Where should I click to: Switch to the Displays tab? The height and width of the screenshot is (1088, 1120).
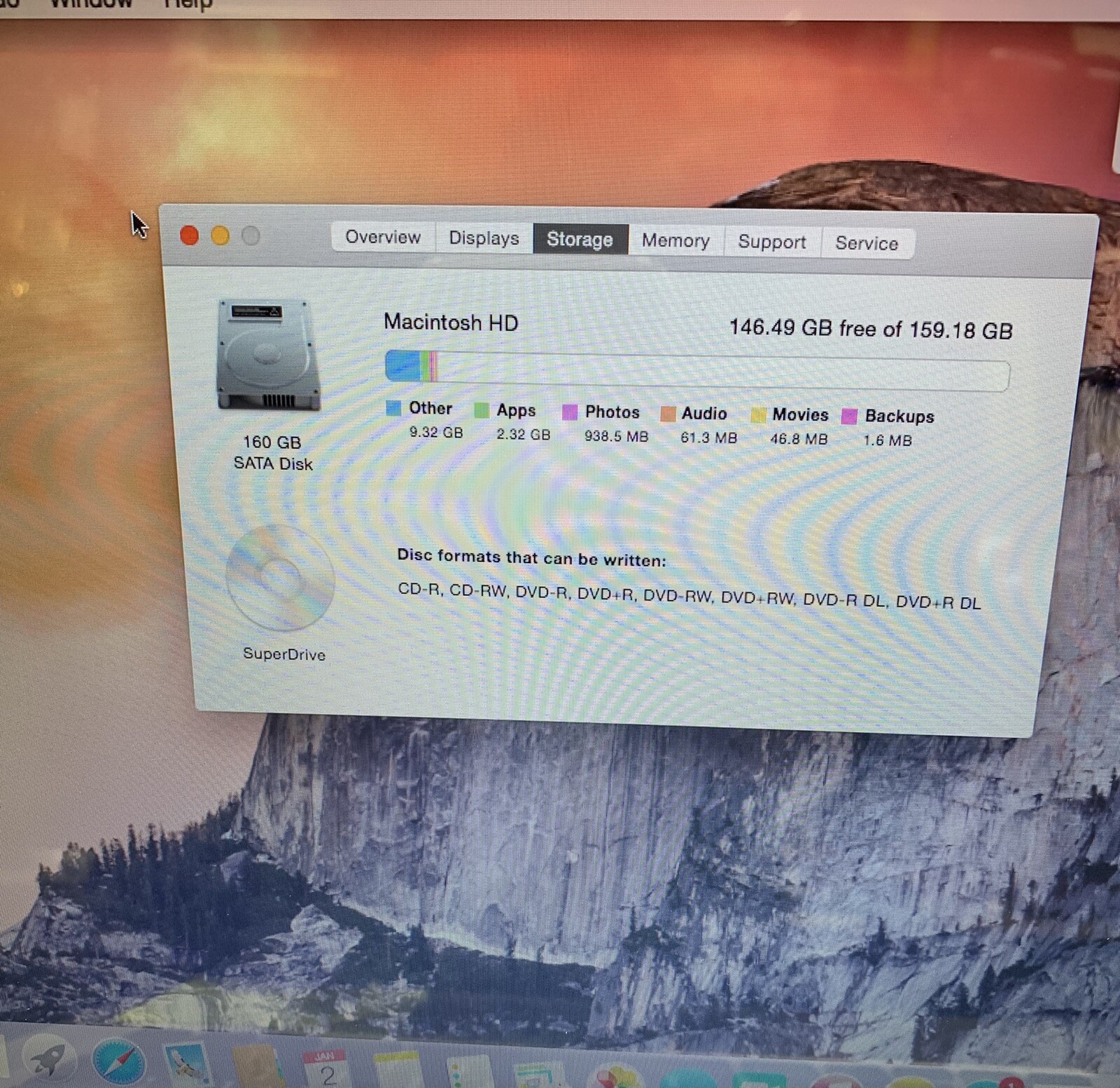tap(484, 238)
